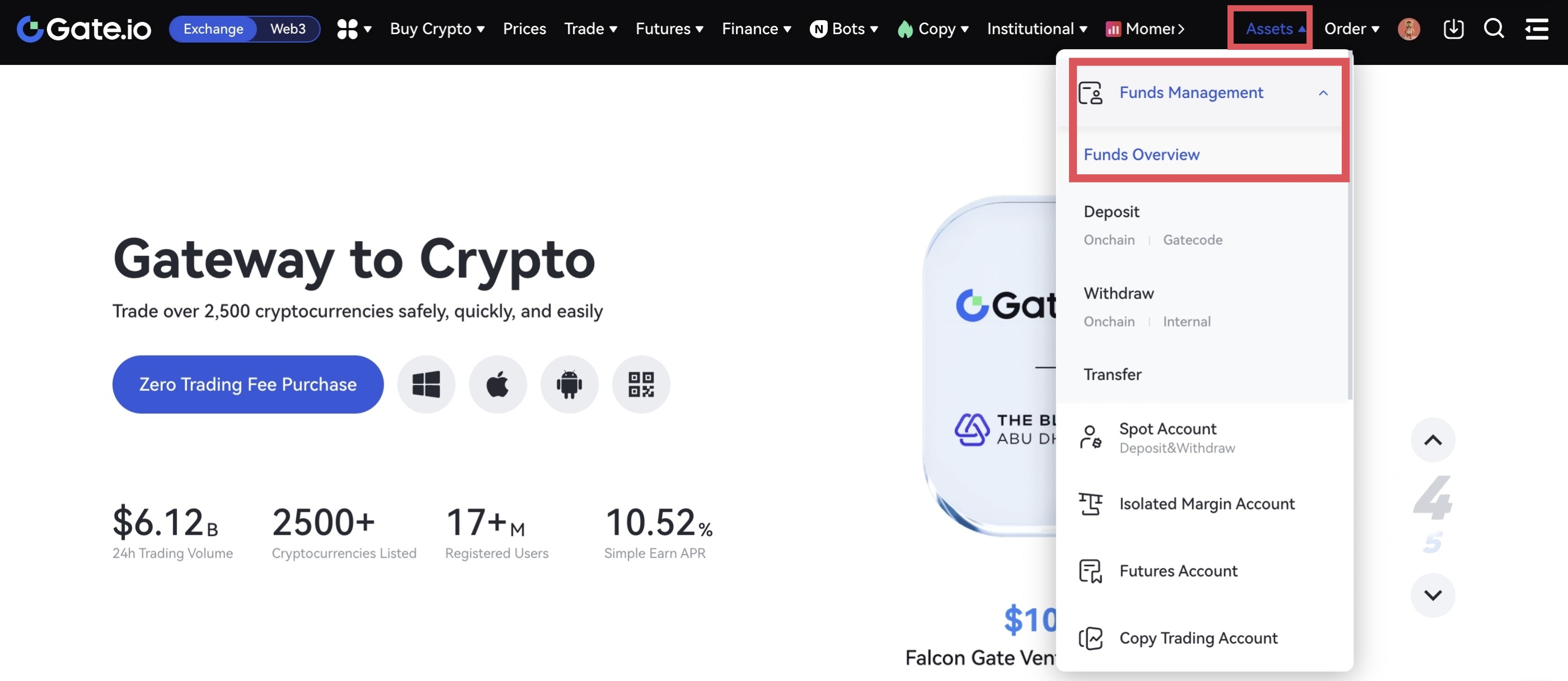1568x681 pixels.
Task: Click the search magnifier icon
Action: [1493, 29]
